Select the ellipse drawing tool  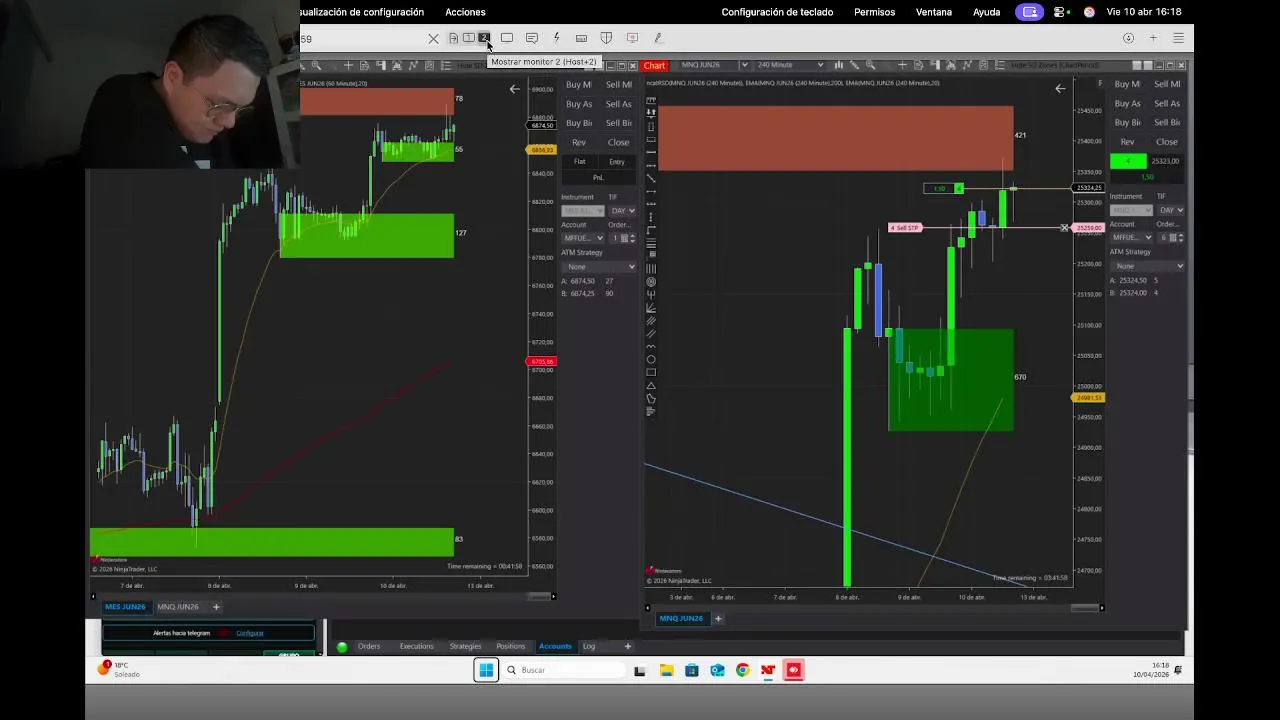[651, 359]
